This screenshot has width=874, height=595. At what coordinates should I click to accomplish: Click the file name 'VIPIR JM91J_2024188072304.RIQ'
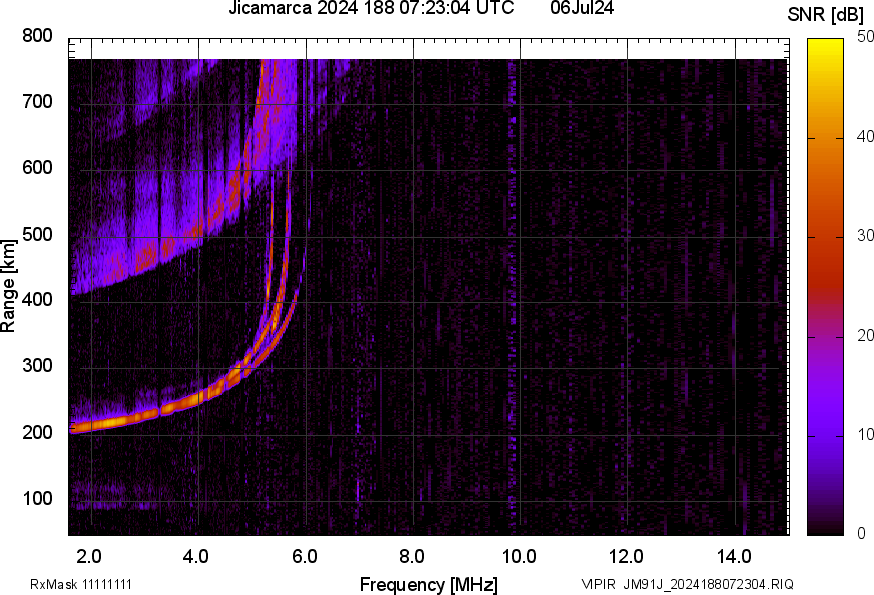coord(687,584)
